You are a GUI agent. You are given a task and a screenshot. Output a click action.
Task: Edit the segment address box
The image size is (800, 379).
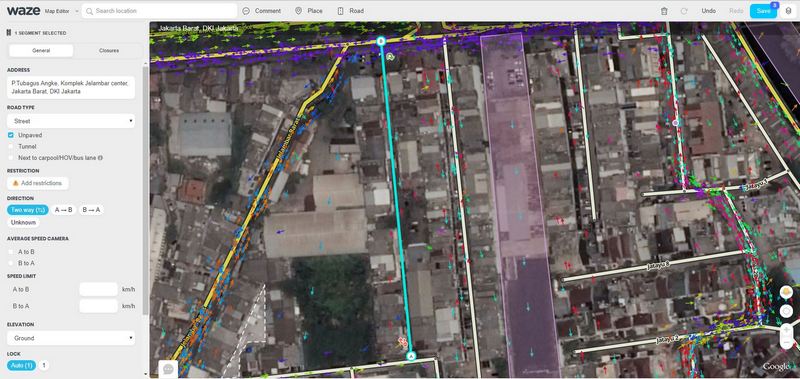coord(71,87)
